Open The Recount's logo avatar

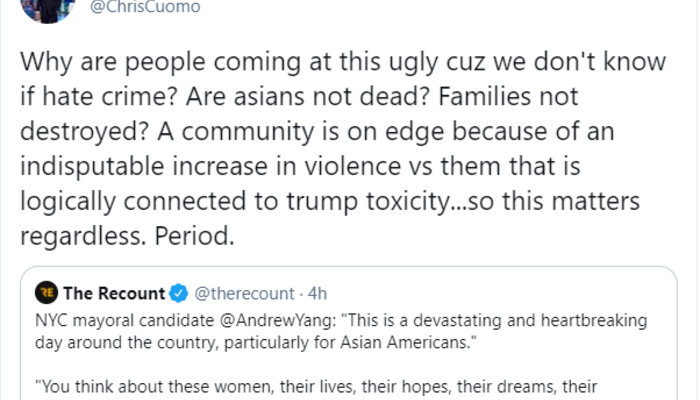(x=46, y=294)
